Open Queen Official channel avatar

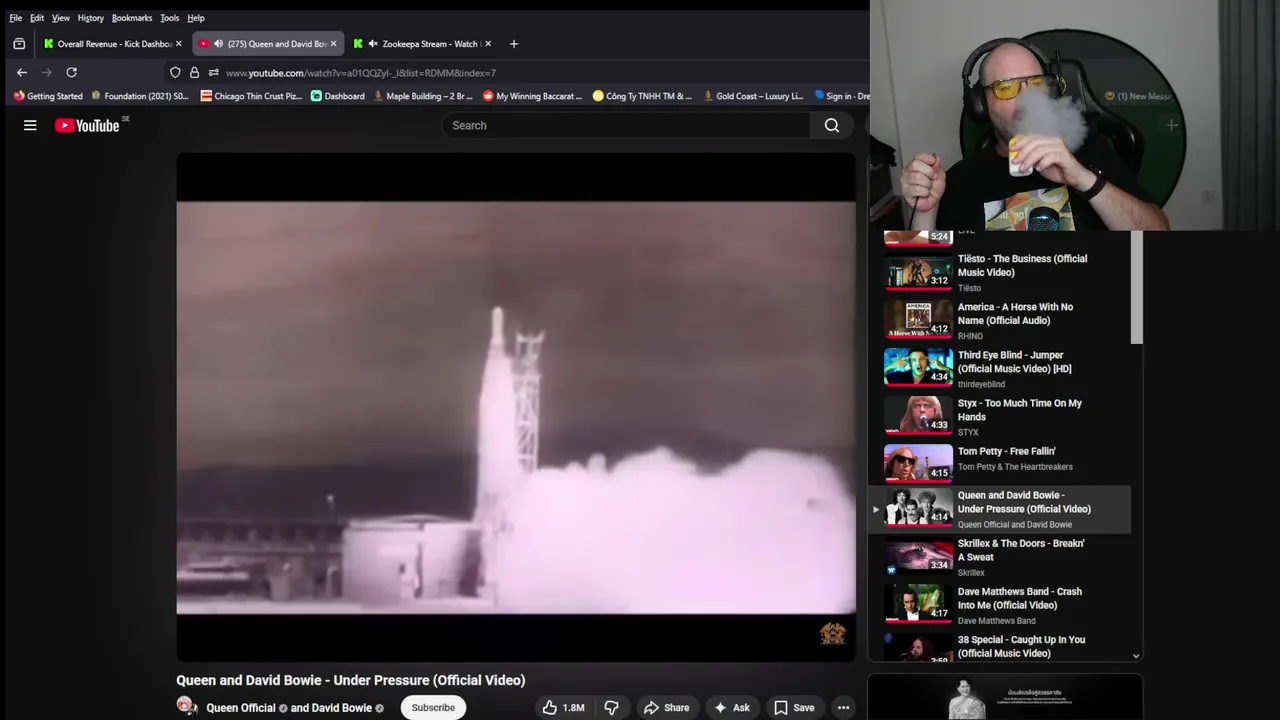click(187, 706)
